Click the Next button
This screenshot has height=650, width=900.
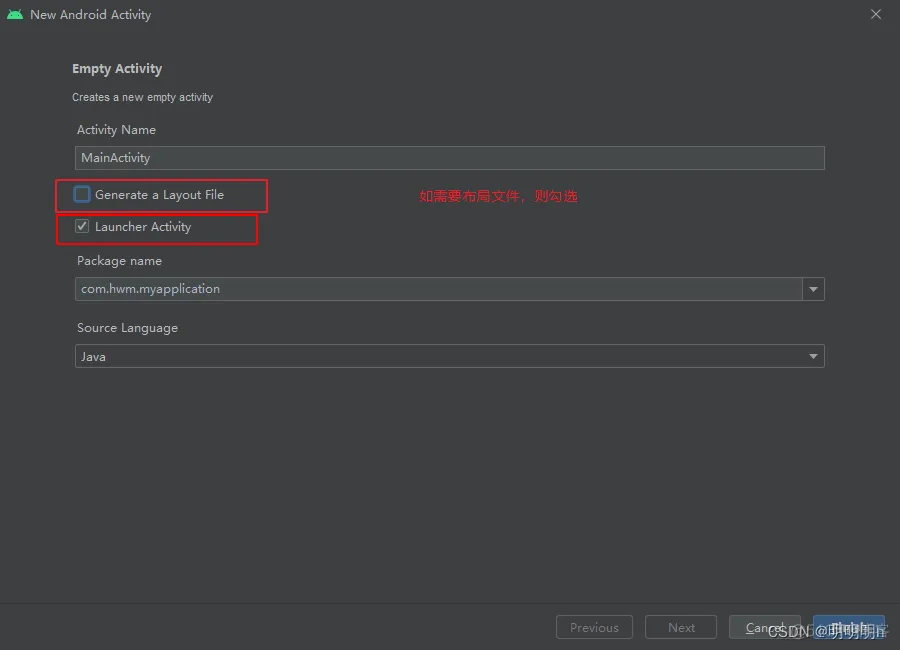681,628
